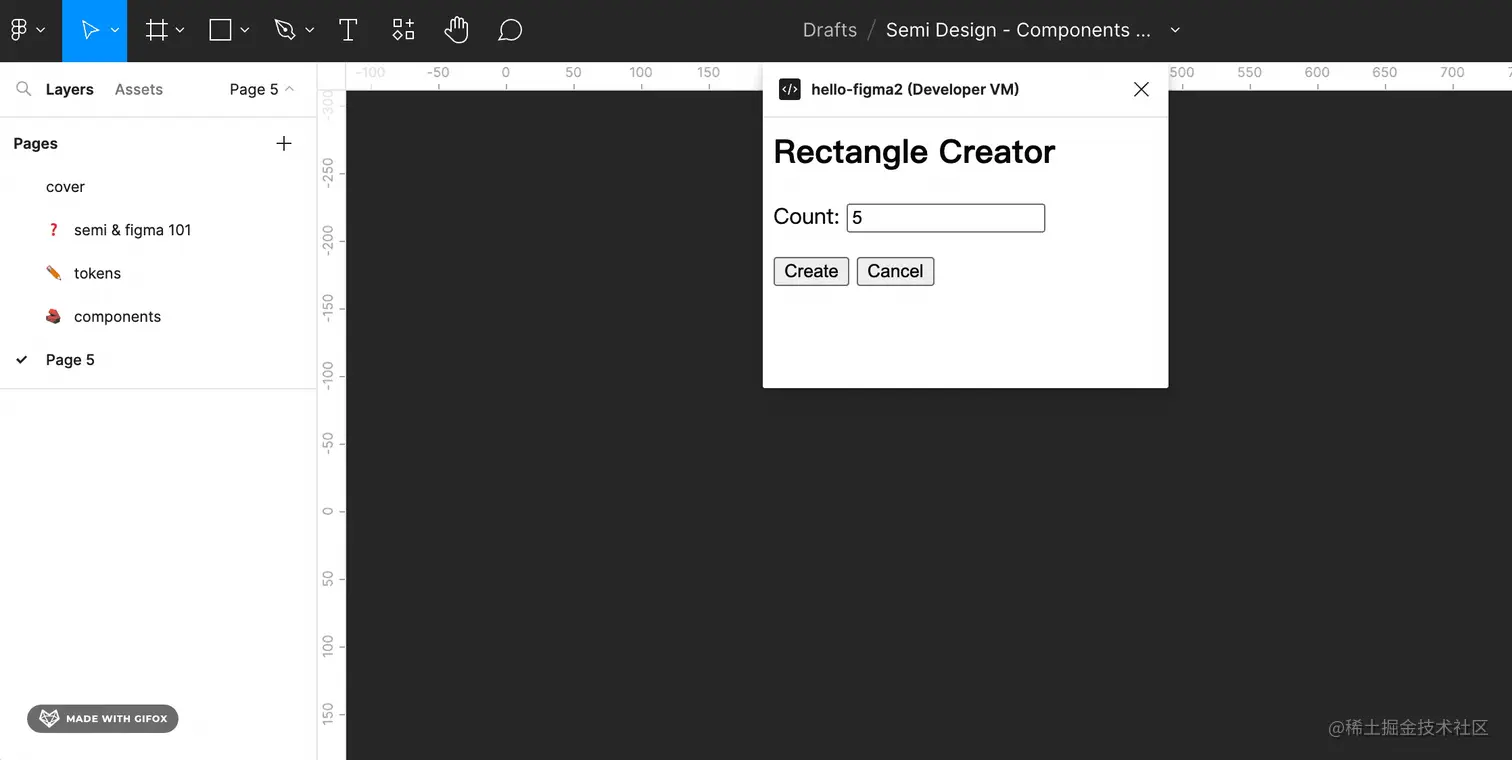1512x760 pixels.
Task: Open the Figma main menu
Action: 27,30
